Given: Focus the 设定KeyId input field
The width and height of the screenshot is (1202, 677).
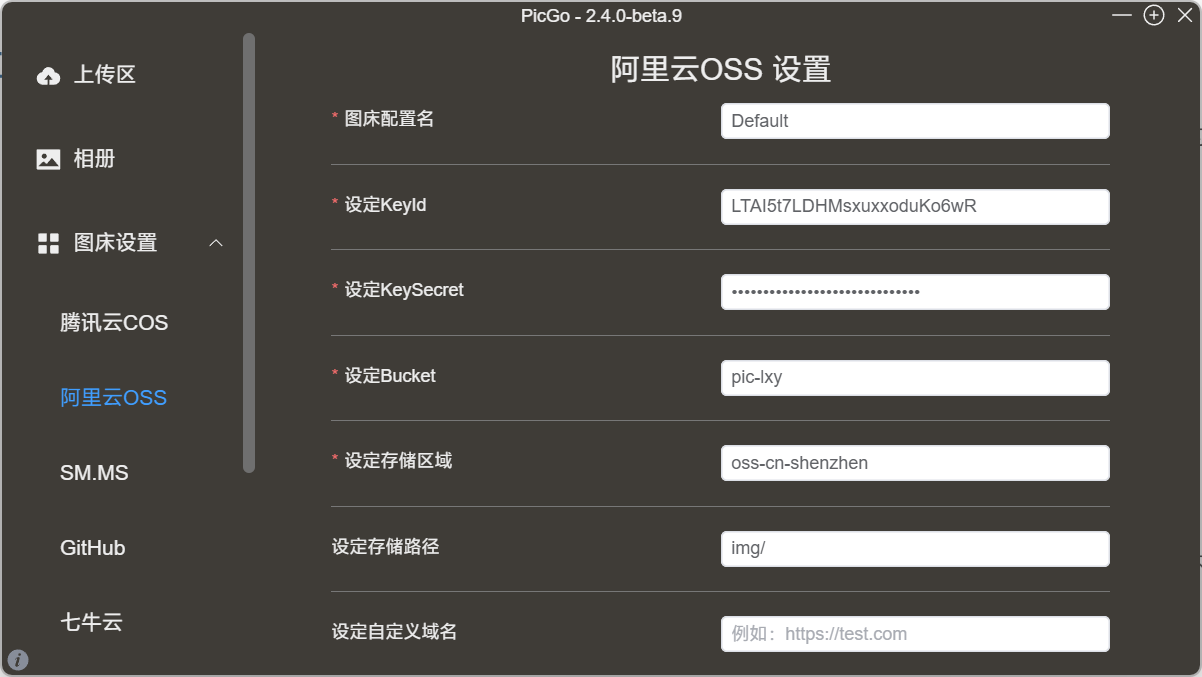Looking at the screenshot, I should coord(914,207).
